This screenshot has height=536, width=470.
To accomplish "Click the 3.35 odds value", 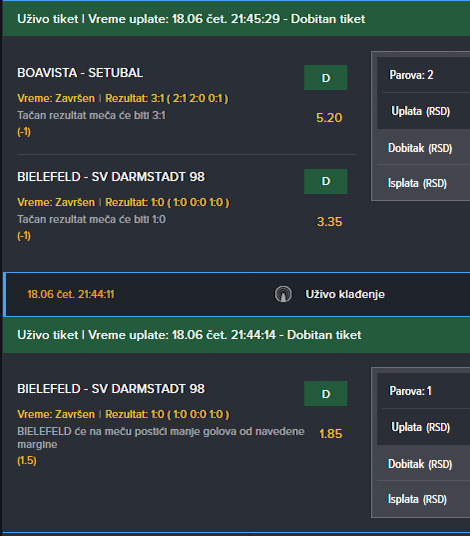I will [329, 222].
